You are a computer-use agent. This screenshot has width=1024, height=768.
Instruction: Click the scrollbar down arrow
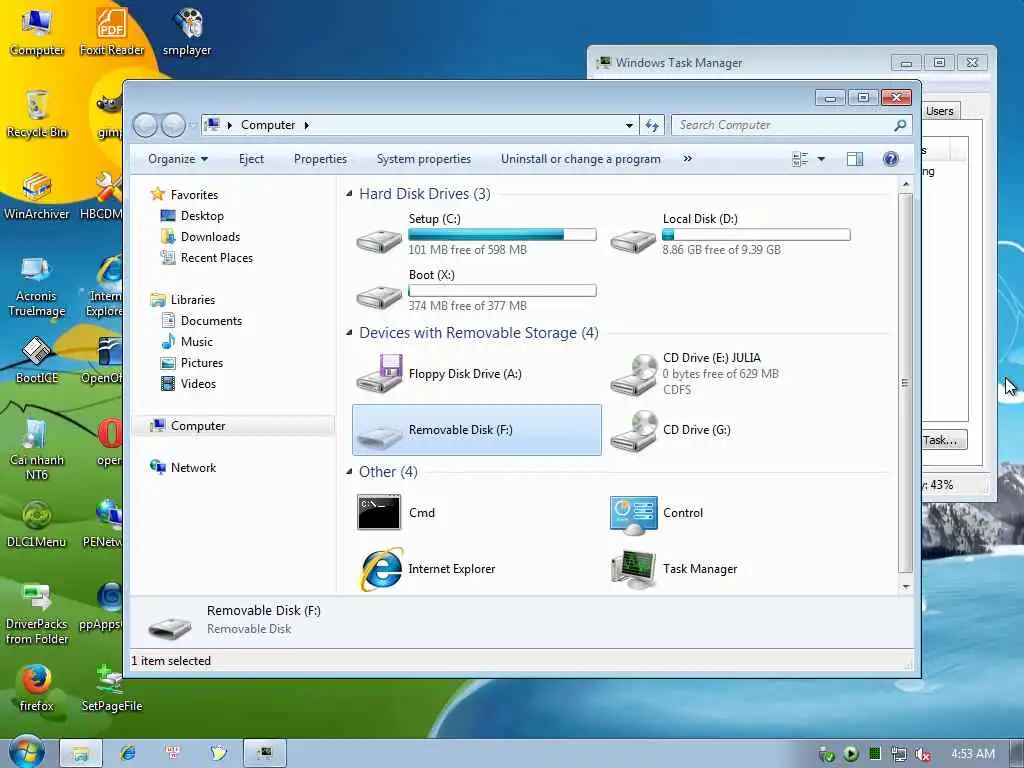click(905, 586)
